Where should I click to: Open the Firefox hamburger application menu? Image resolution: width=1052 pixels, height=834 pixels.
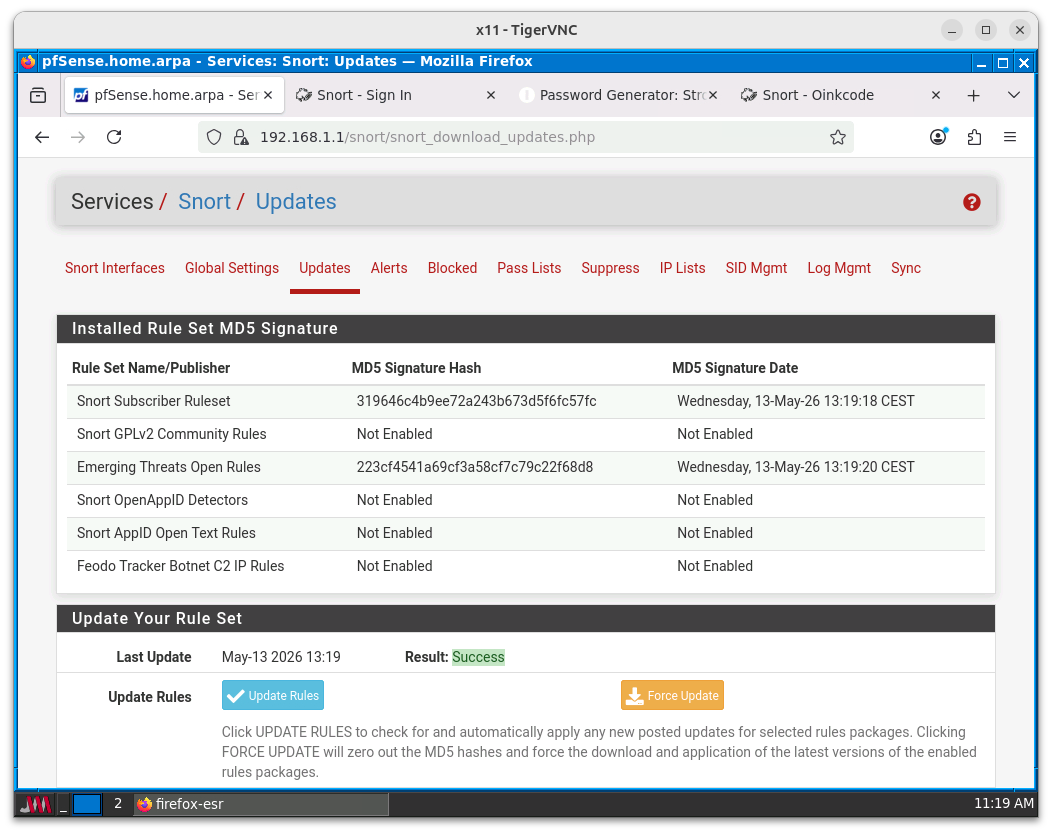(1010, 138)
